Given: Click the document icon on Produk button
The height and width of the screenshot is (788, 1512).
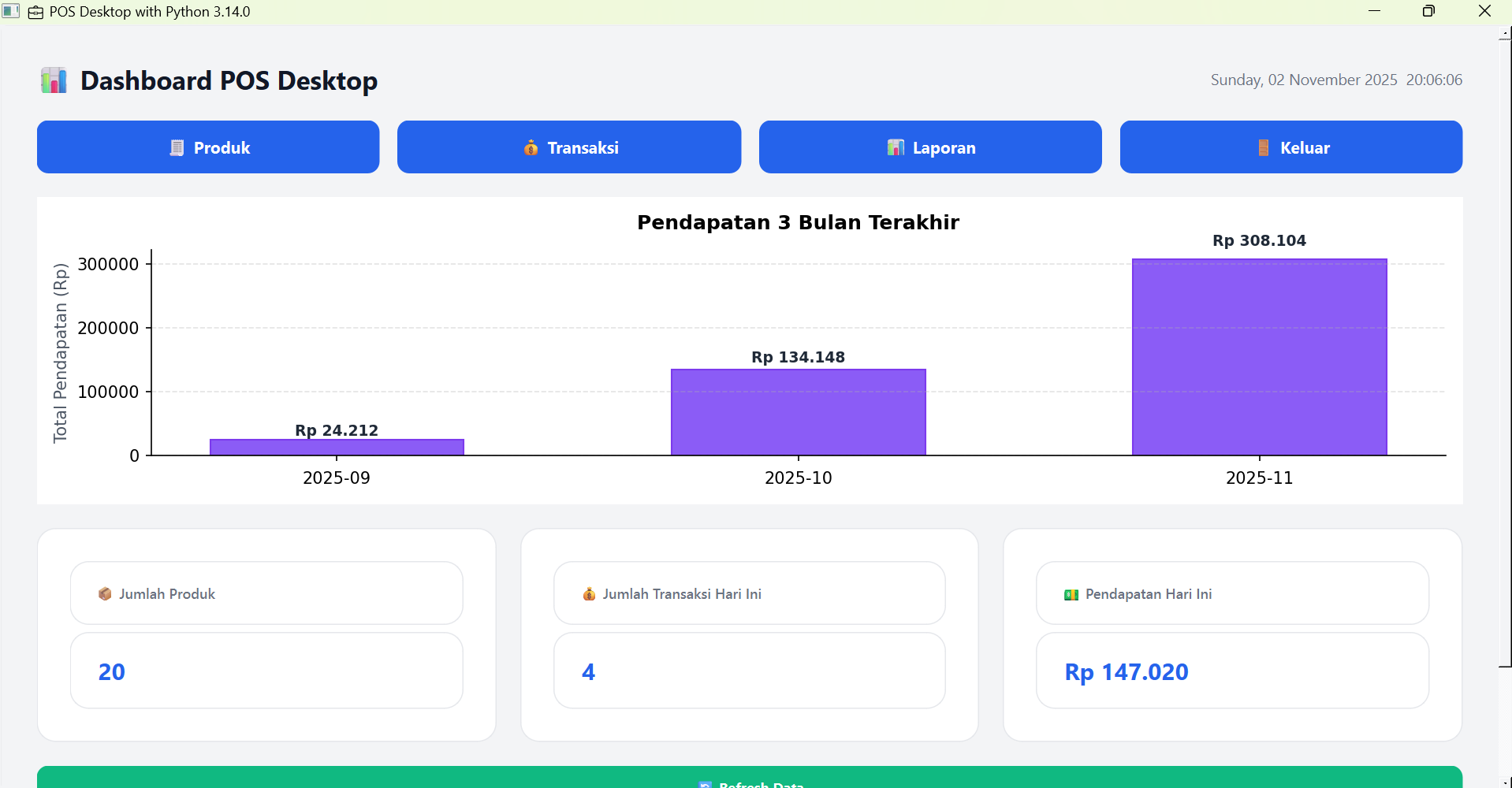Looking at the screenshot, I should tap(177, 147).
